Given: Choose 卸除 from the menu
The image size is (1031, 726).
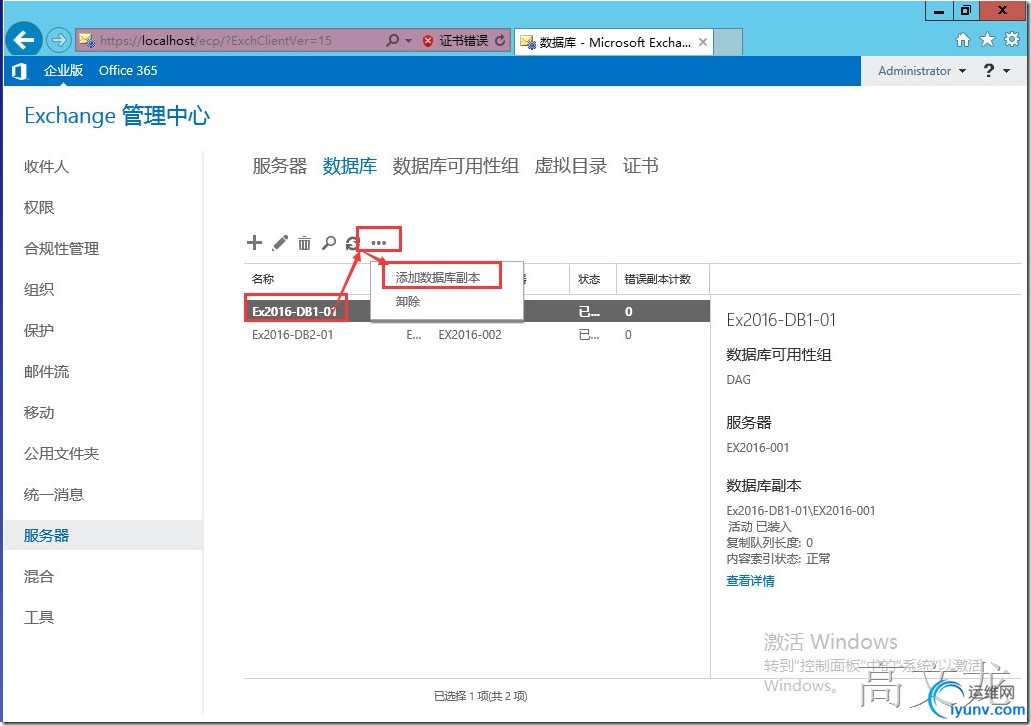Looking at the screenshot, I should [408, 301].
